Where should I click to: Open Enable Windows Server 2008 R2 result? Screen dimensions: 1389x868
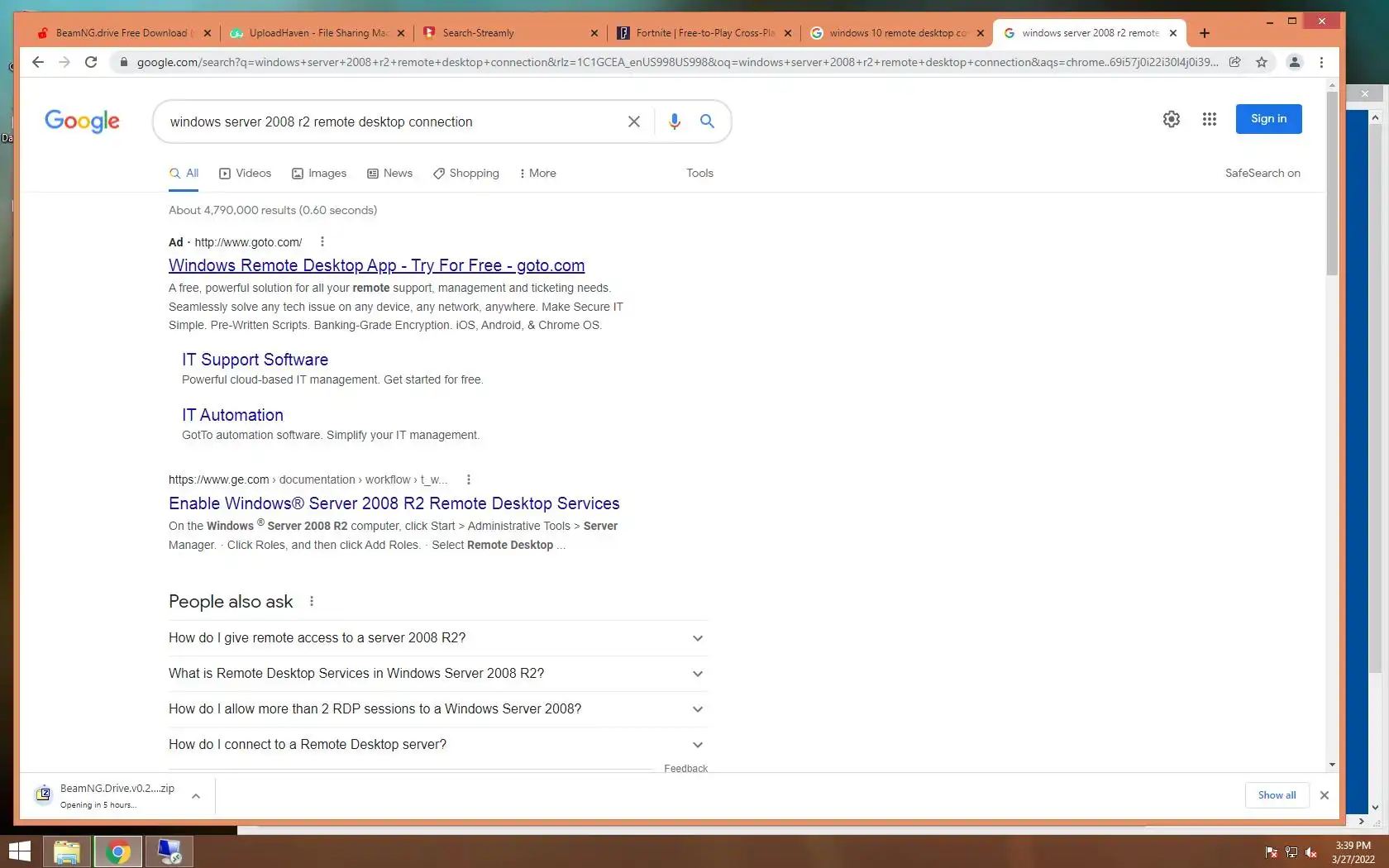point(394,503)
